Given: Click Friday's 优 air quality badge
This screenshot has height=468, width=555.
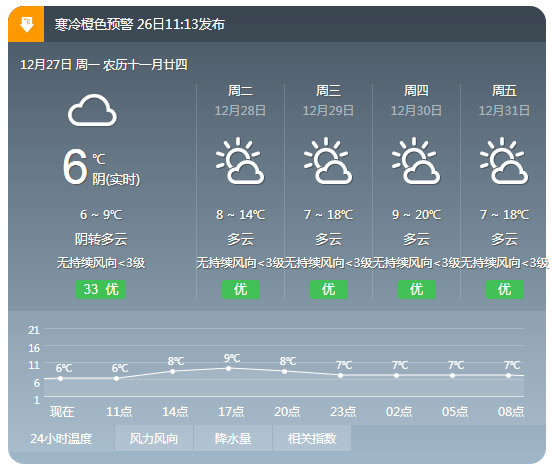Looking at the screenshot, I should 505,289.
